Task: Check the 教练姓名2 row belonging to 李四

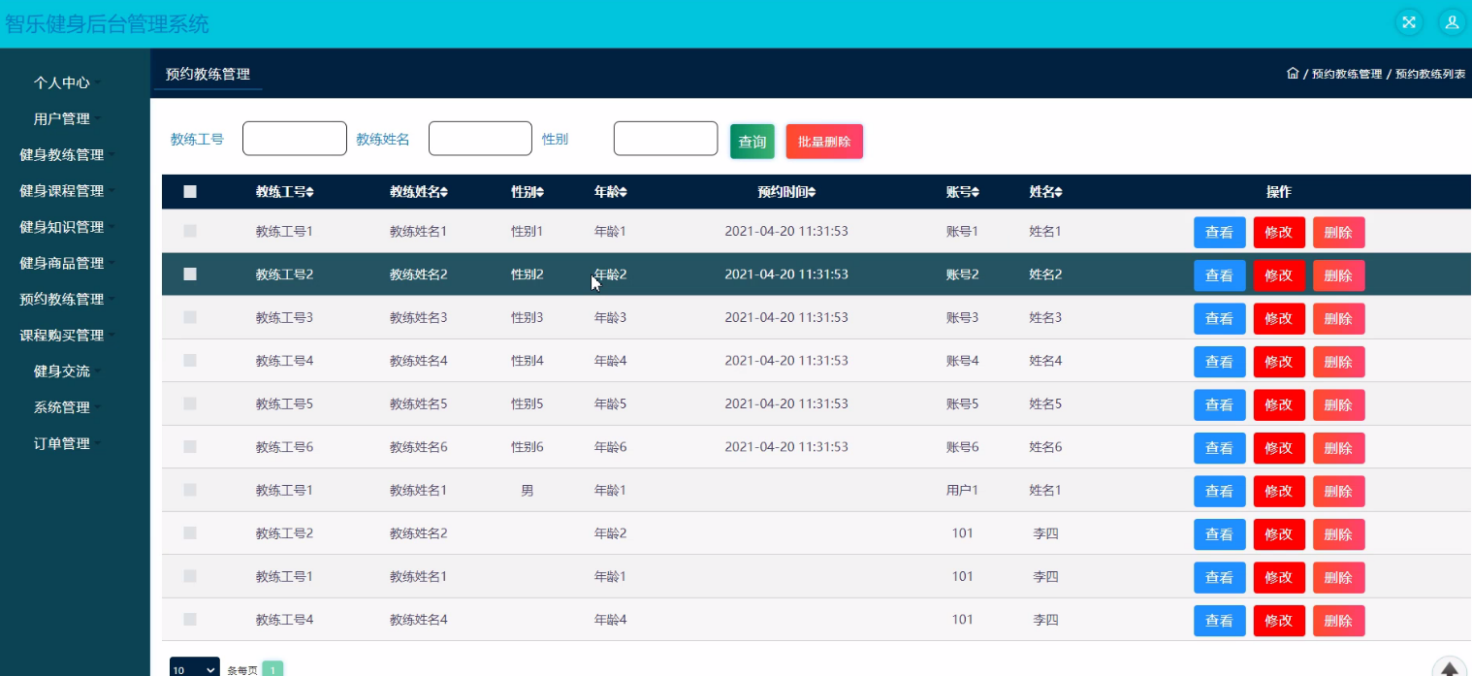Action: (x=190, y=533)
